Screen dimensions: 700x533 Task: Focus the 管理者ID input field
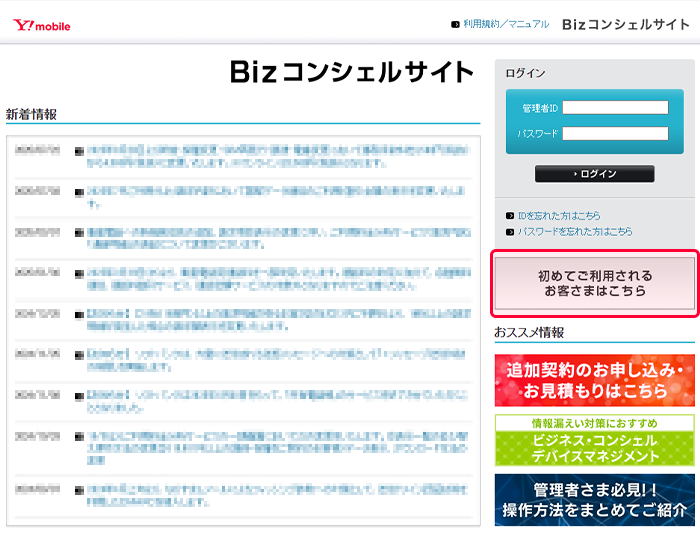[x=614, y=108]
